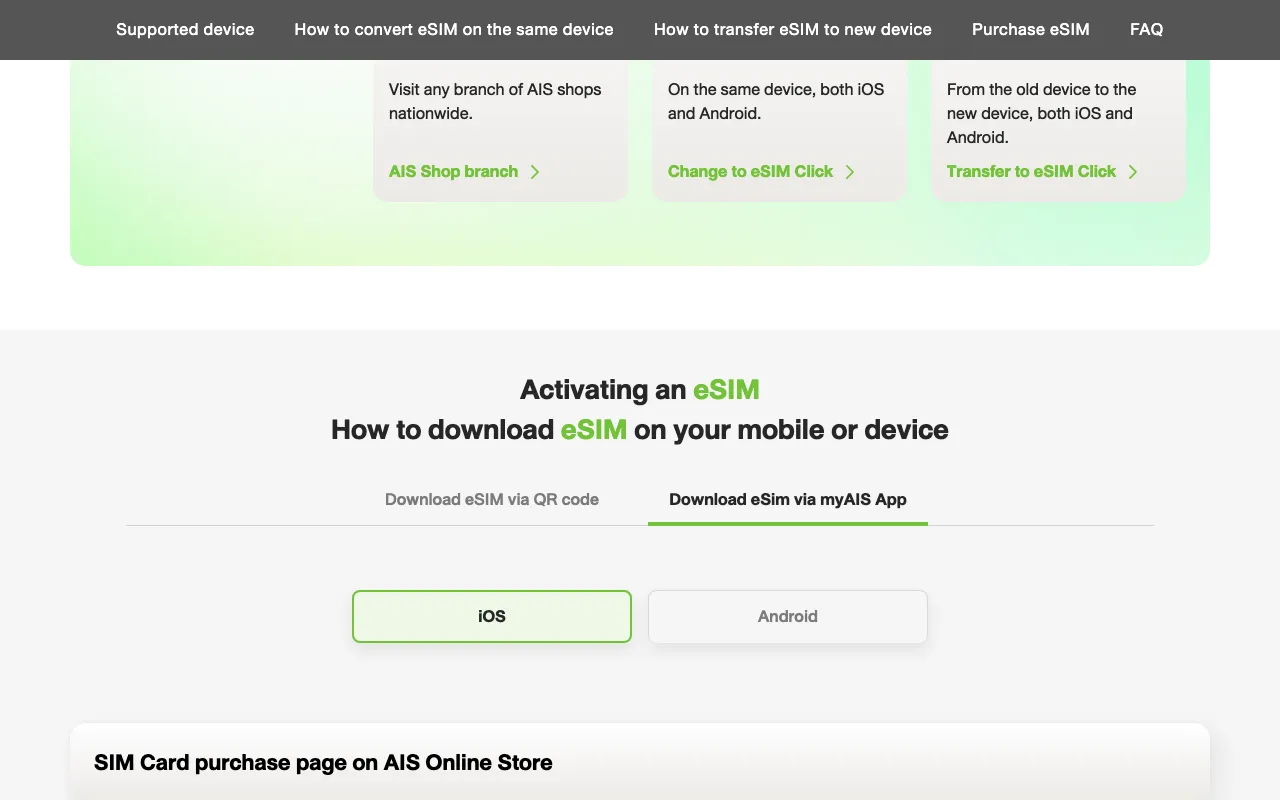Click the chevron beside Change to eSIM Click

[x=850, y=171]
